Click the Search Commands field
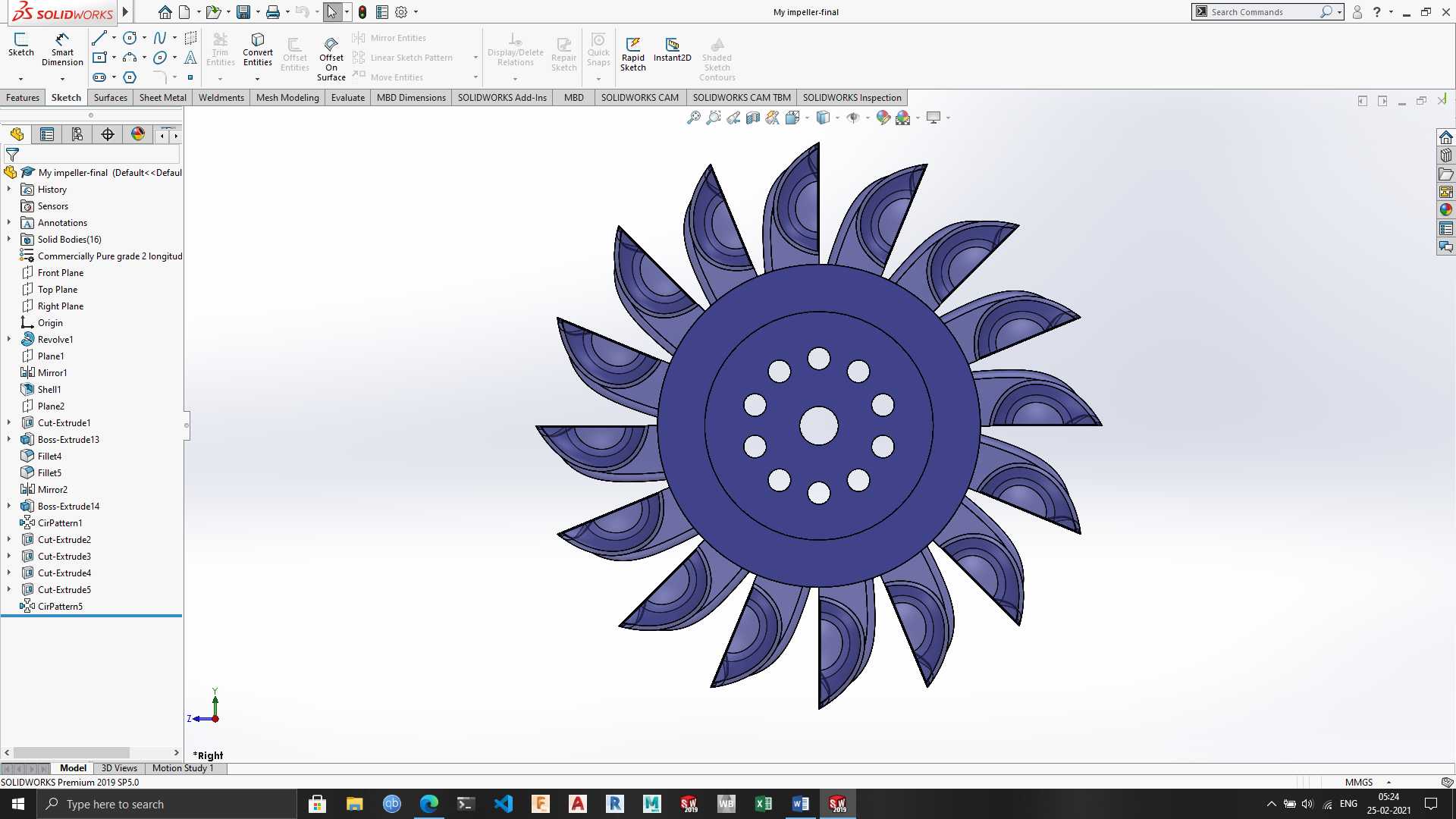 point(1264,12)
